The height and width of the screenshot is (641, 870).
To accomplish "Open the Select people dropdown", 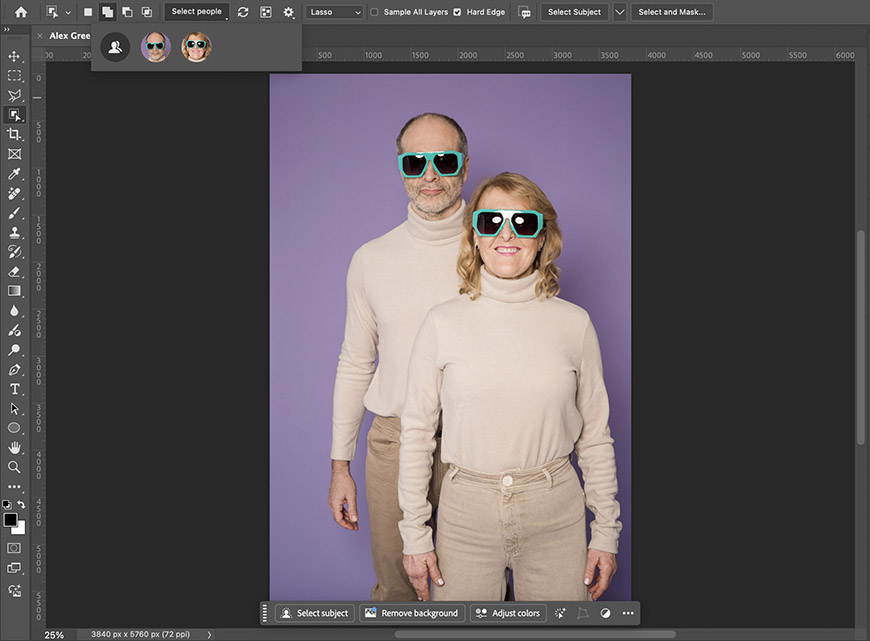I will 196,12.
